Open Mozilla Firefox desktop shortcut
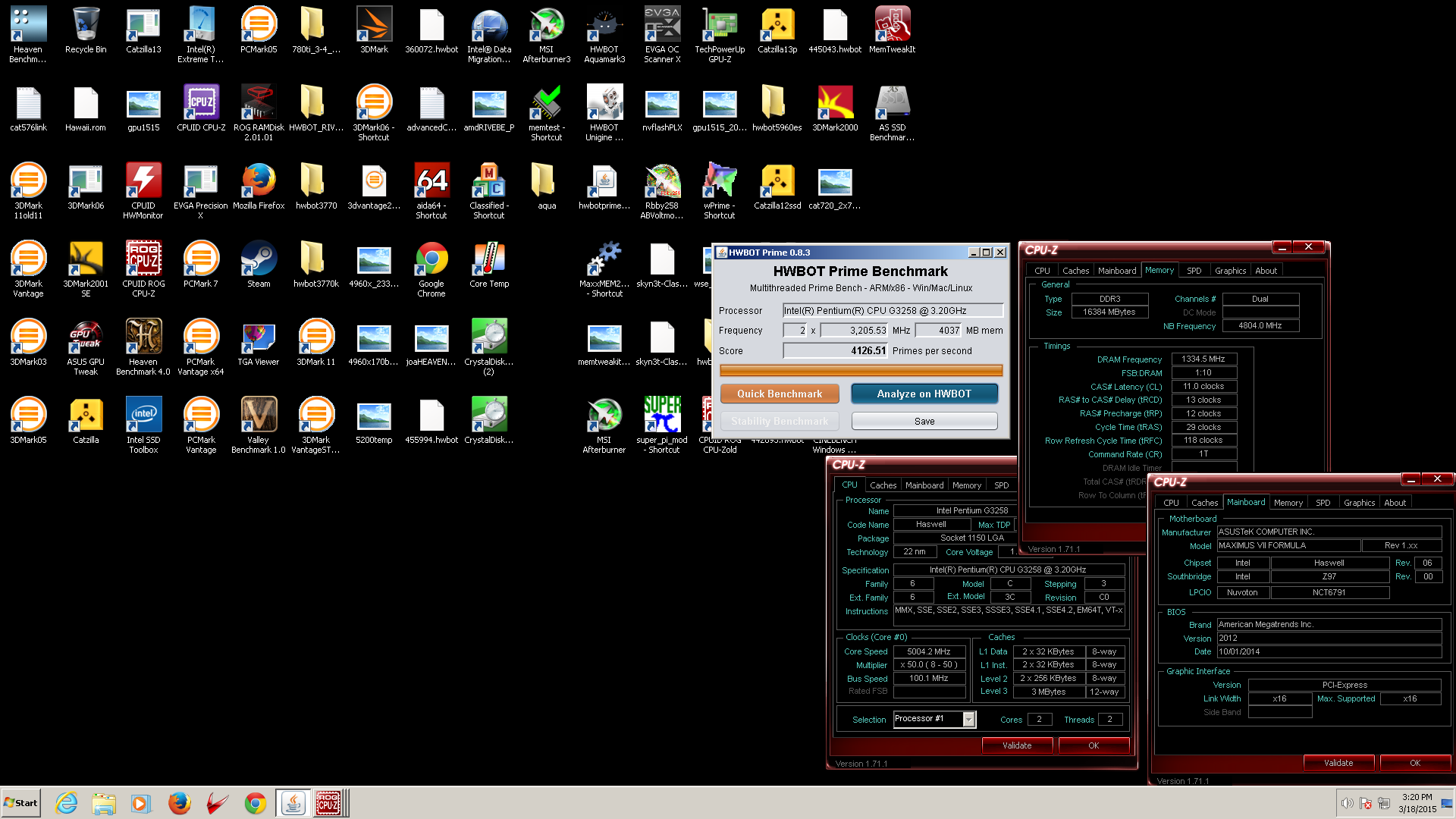1456x819 pixels. 259,187
